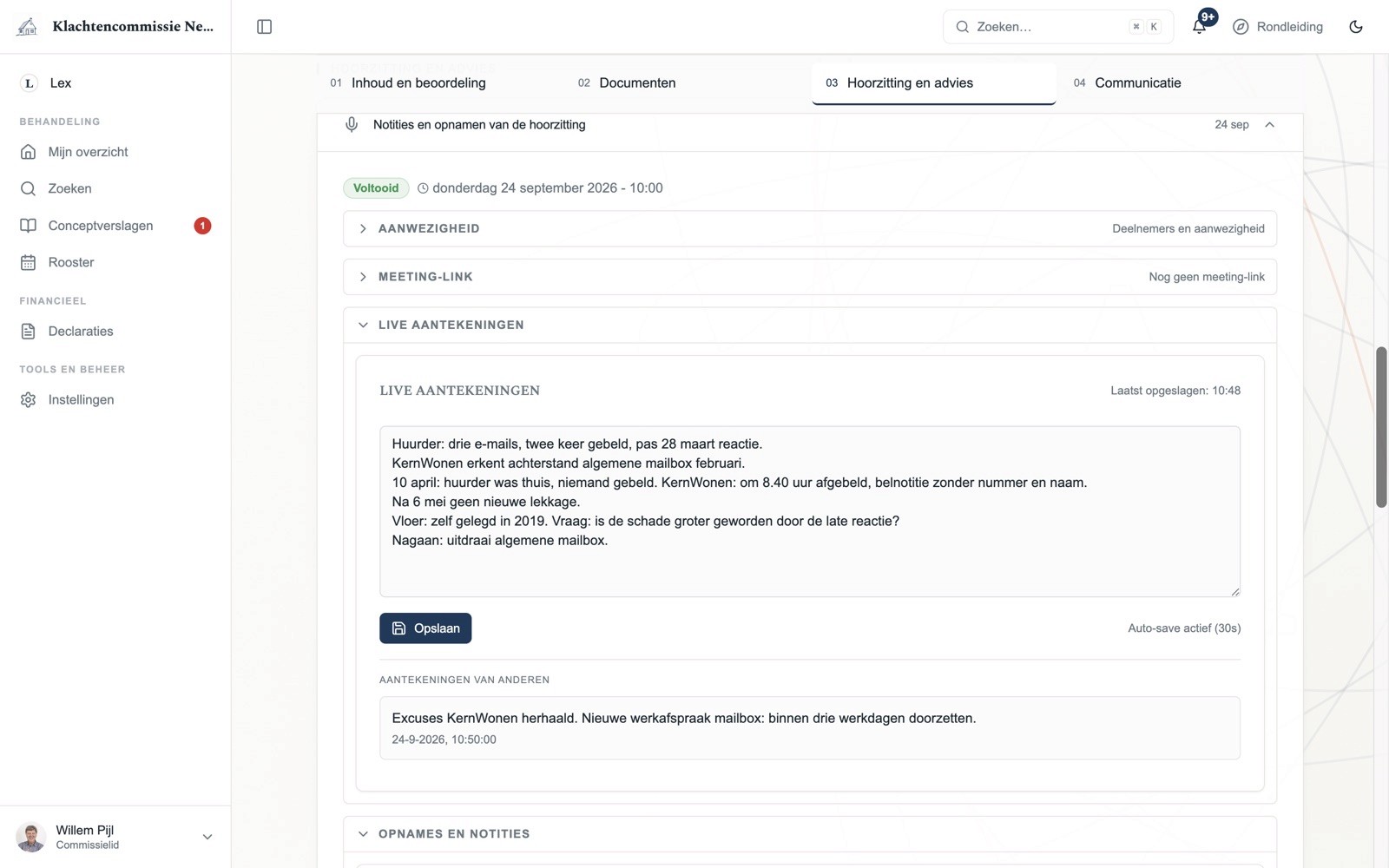Expand the Aanwezigheid section

coord(809,228)
